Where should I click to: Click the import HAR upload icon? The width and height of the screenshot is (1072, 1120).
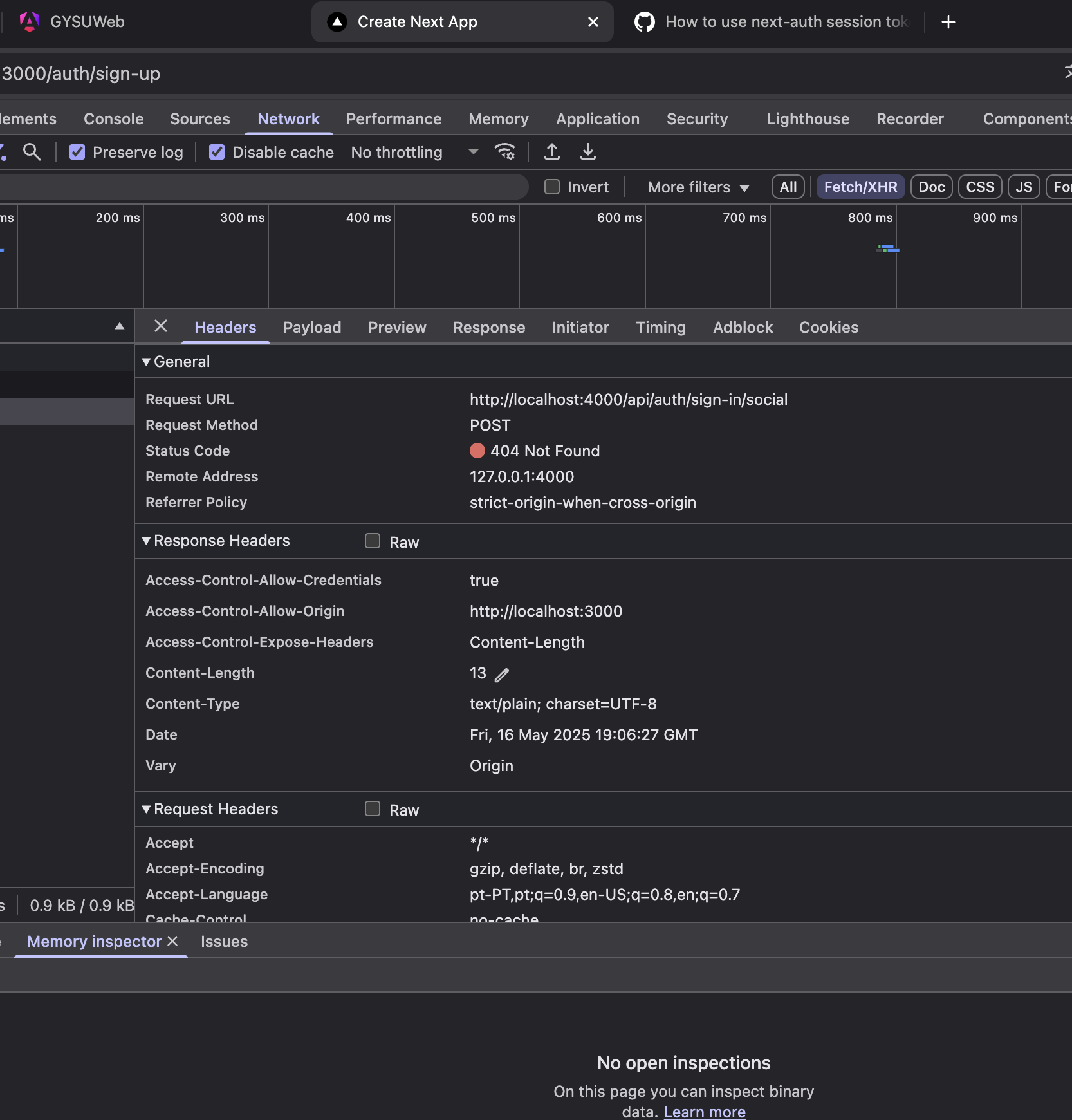(x=552, y=152)
